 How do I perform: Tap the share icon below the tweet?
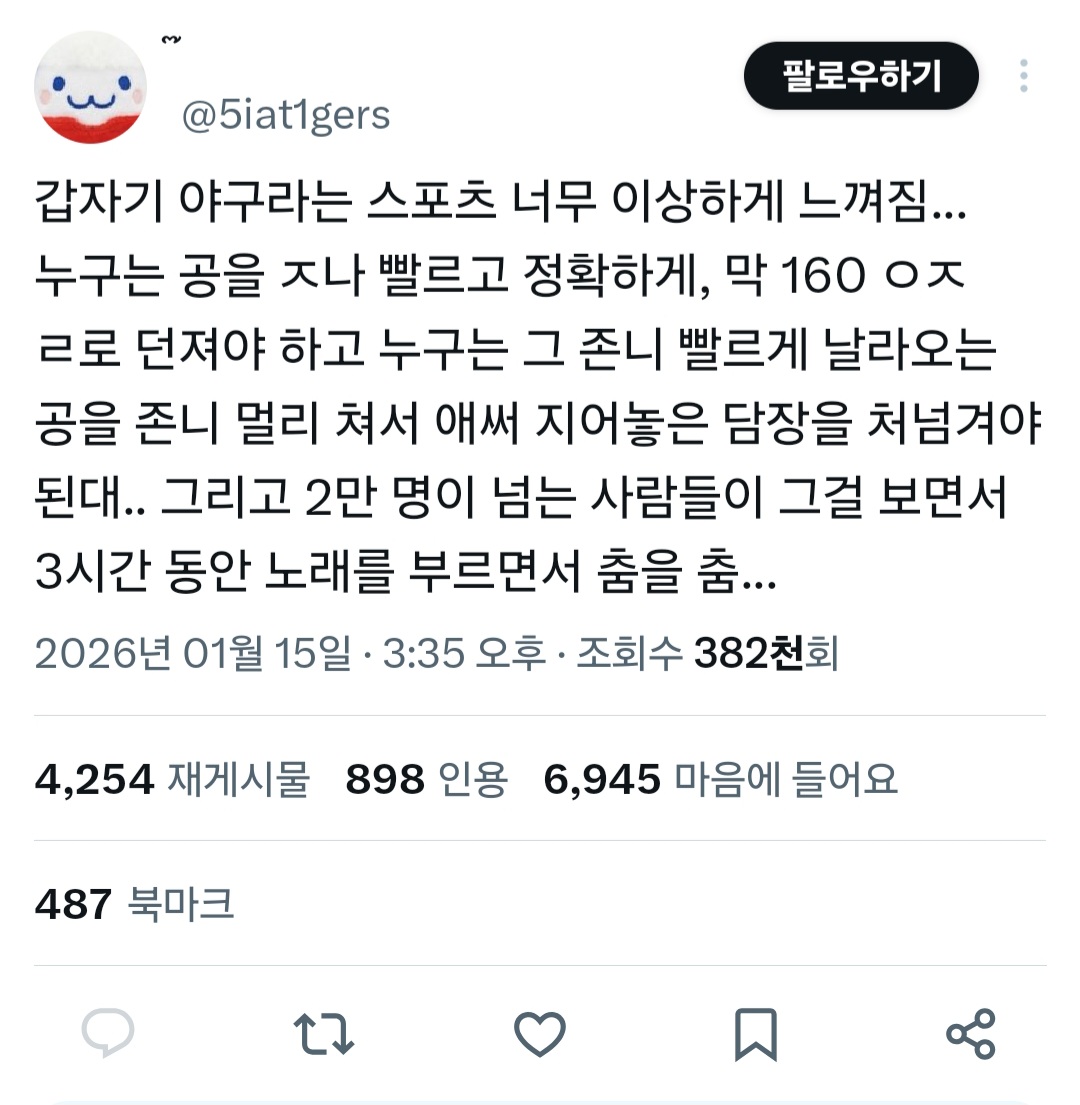(x=971, y=1034)
